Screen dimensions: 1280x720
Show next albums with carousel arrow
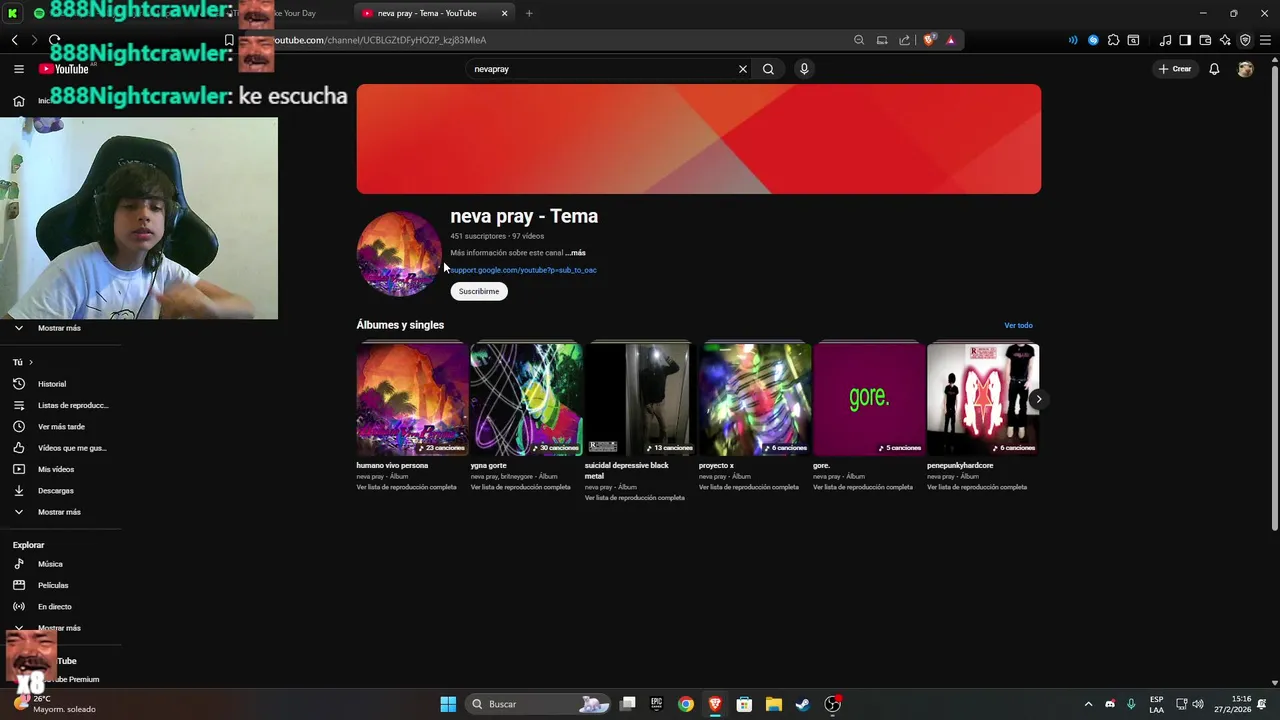(x=1038, y=399)
